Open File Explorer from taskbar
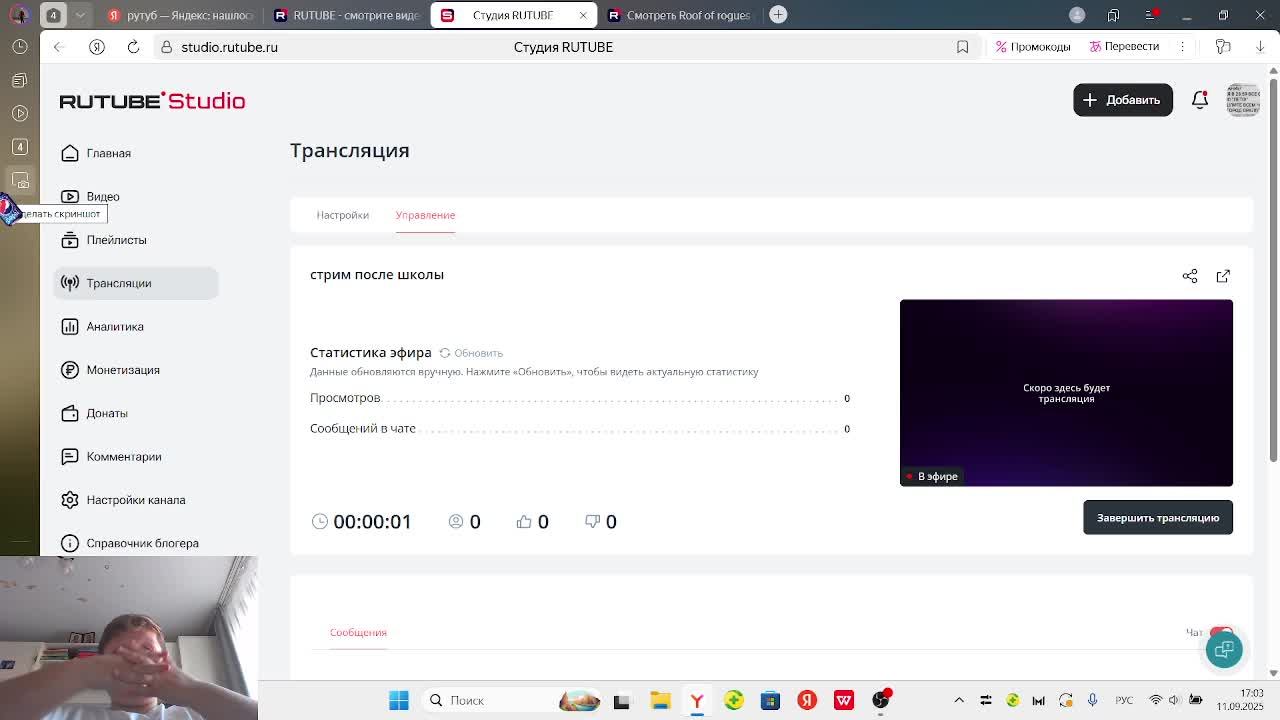The image size is (1280, 720). (x=660, y=700)
